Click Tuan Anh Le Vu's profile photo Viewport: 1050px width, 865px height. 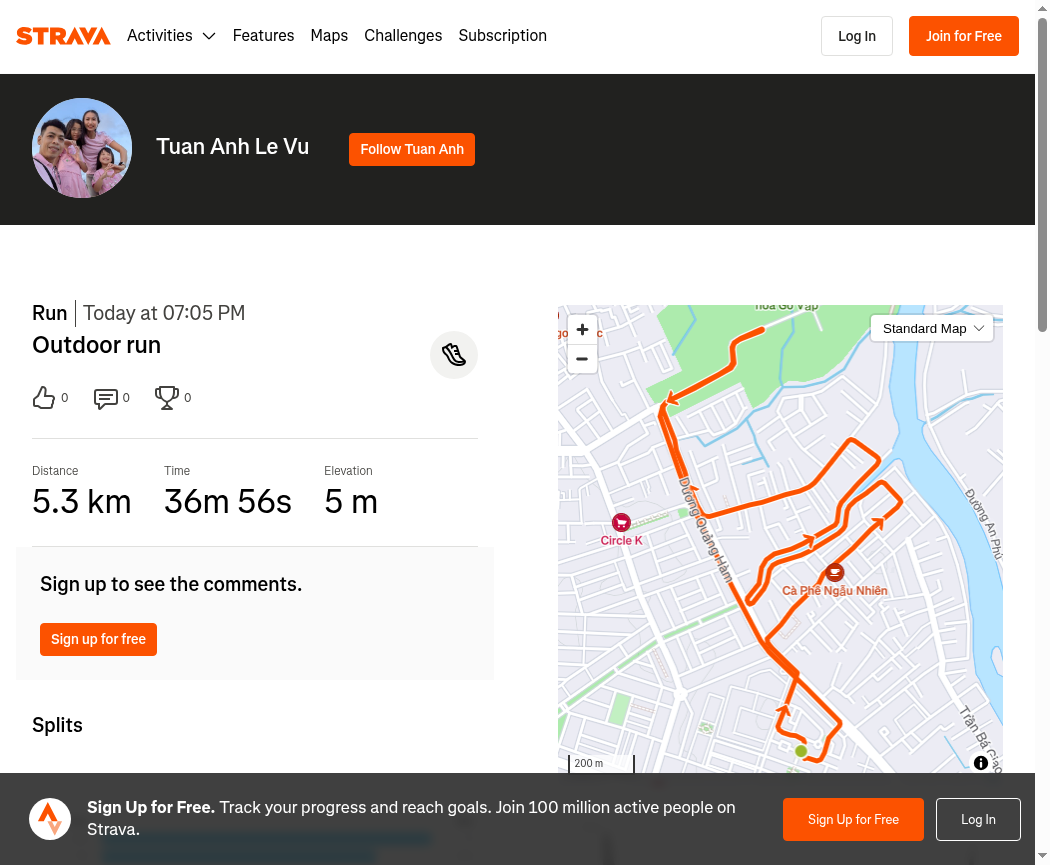82,148
